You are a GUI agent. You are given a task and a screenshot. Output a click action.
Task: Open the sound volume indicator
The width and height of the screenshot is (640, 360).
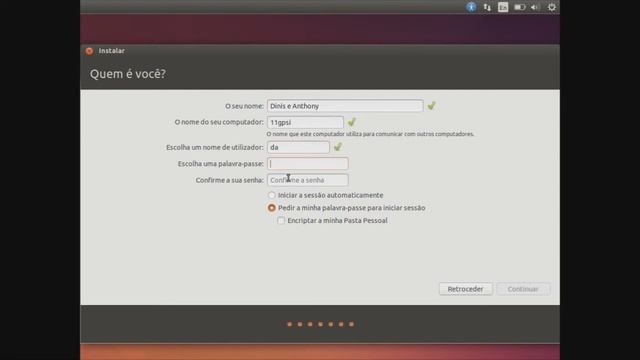pos(535,7)
